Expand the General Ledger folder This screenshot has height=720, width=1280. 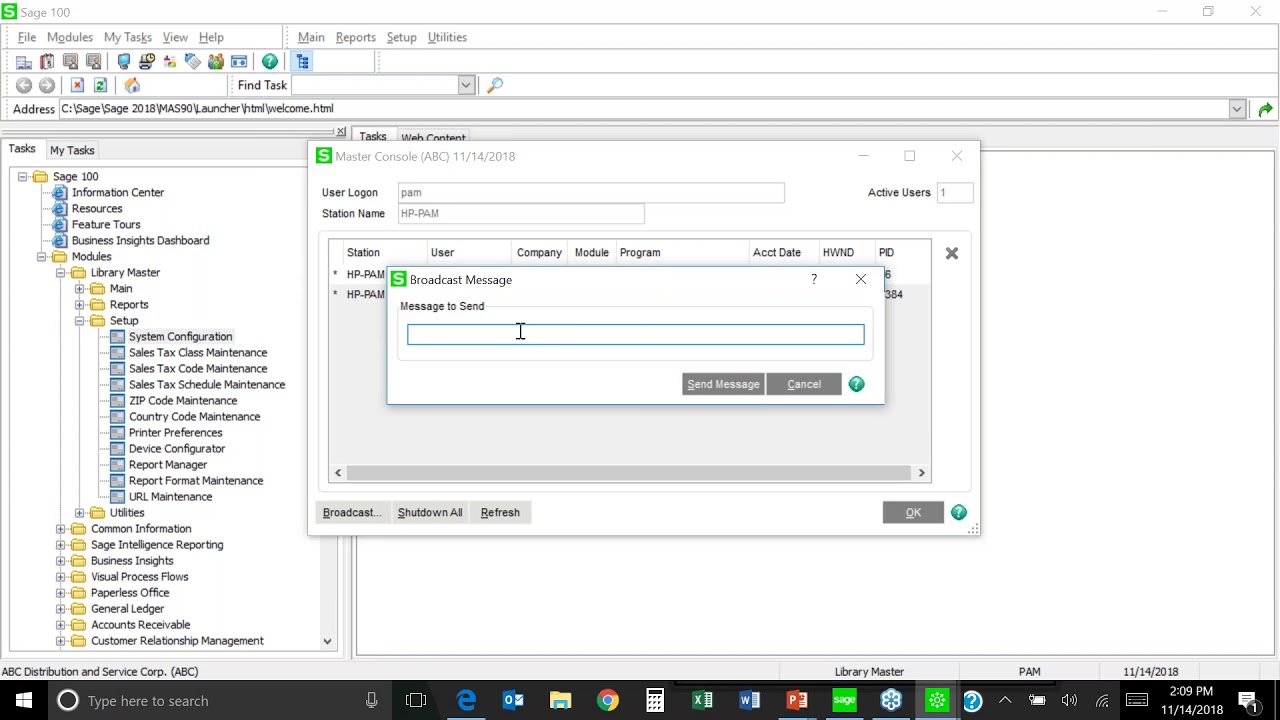pyautogui.click(x=61, y=609)
